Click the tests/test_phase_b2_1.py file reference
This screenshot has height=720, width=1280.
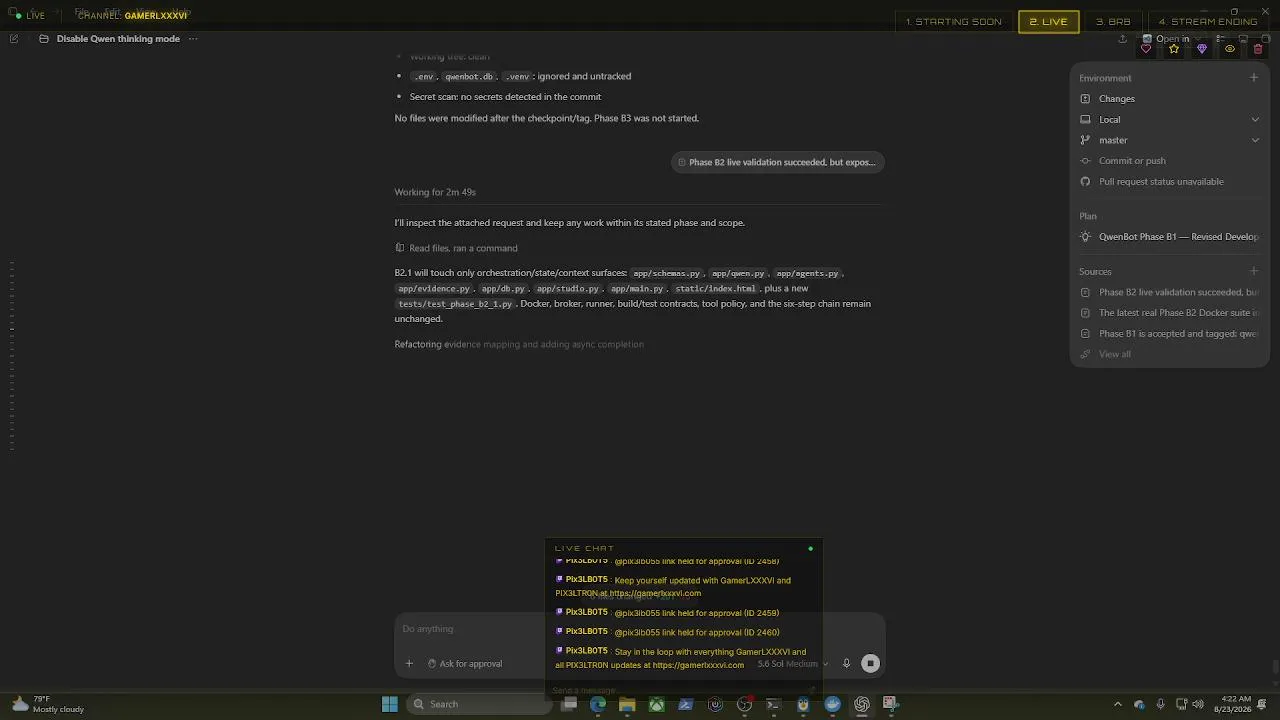tap(455, 304)
